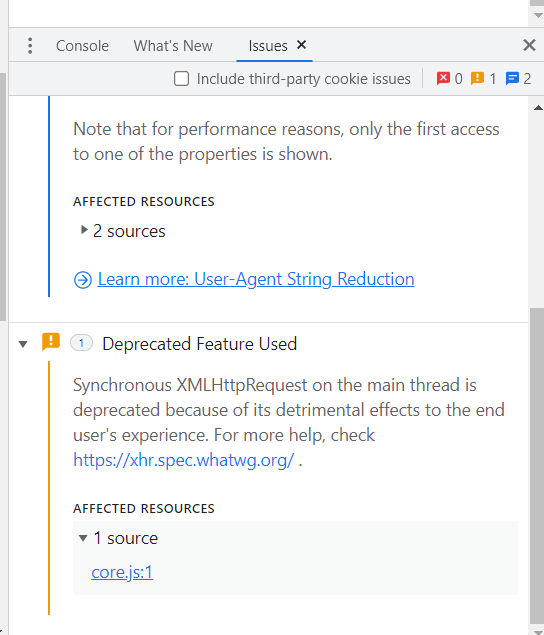Collapse the Deprecated Feature Used issue
This screenshot has width=544, height=635.
coord(23,344)
